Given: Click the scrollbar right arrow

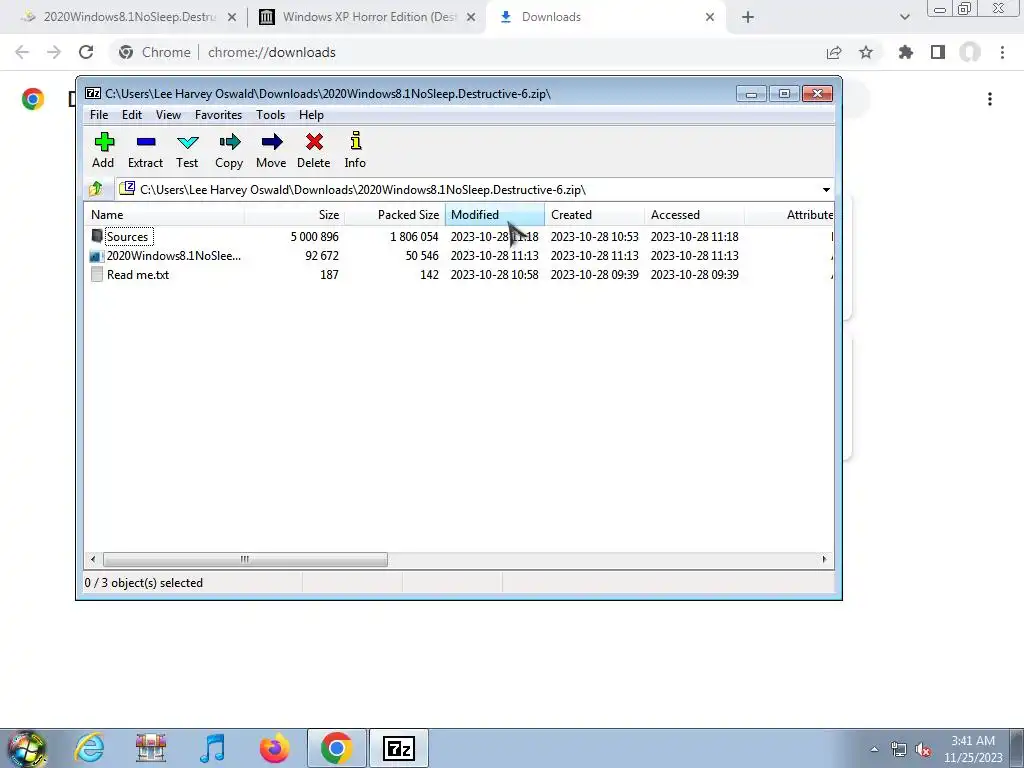Looking at the screenshot, I should click(x=824, y=560).
